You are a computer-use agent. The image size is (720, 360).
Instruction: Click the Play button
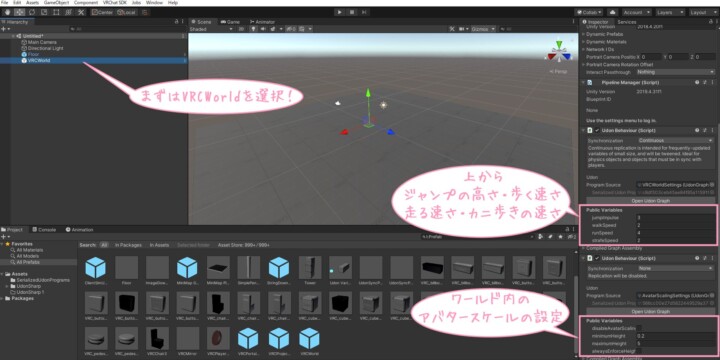pos(339,12)
